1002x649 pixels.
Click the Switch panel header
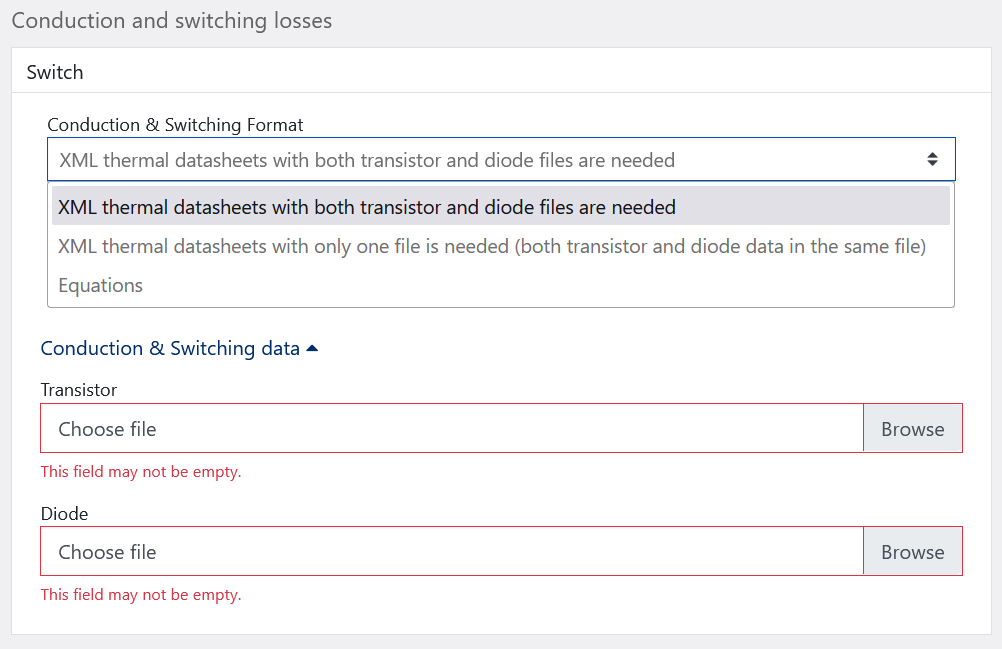55,72
